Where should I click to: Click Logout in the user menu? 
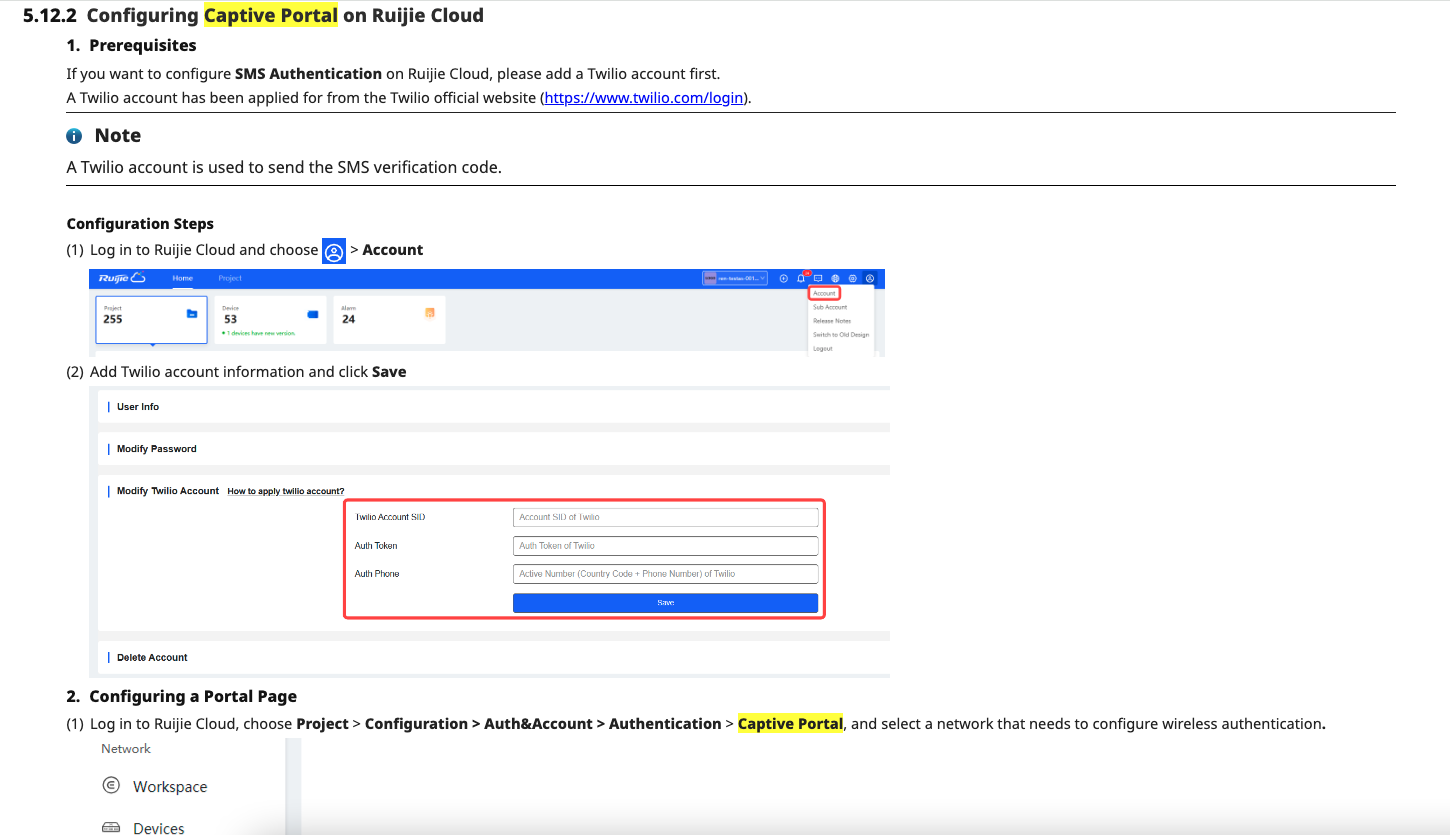click(823, 348)
